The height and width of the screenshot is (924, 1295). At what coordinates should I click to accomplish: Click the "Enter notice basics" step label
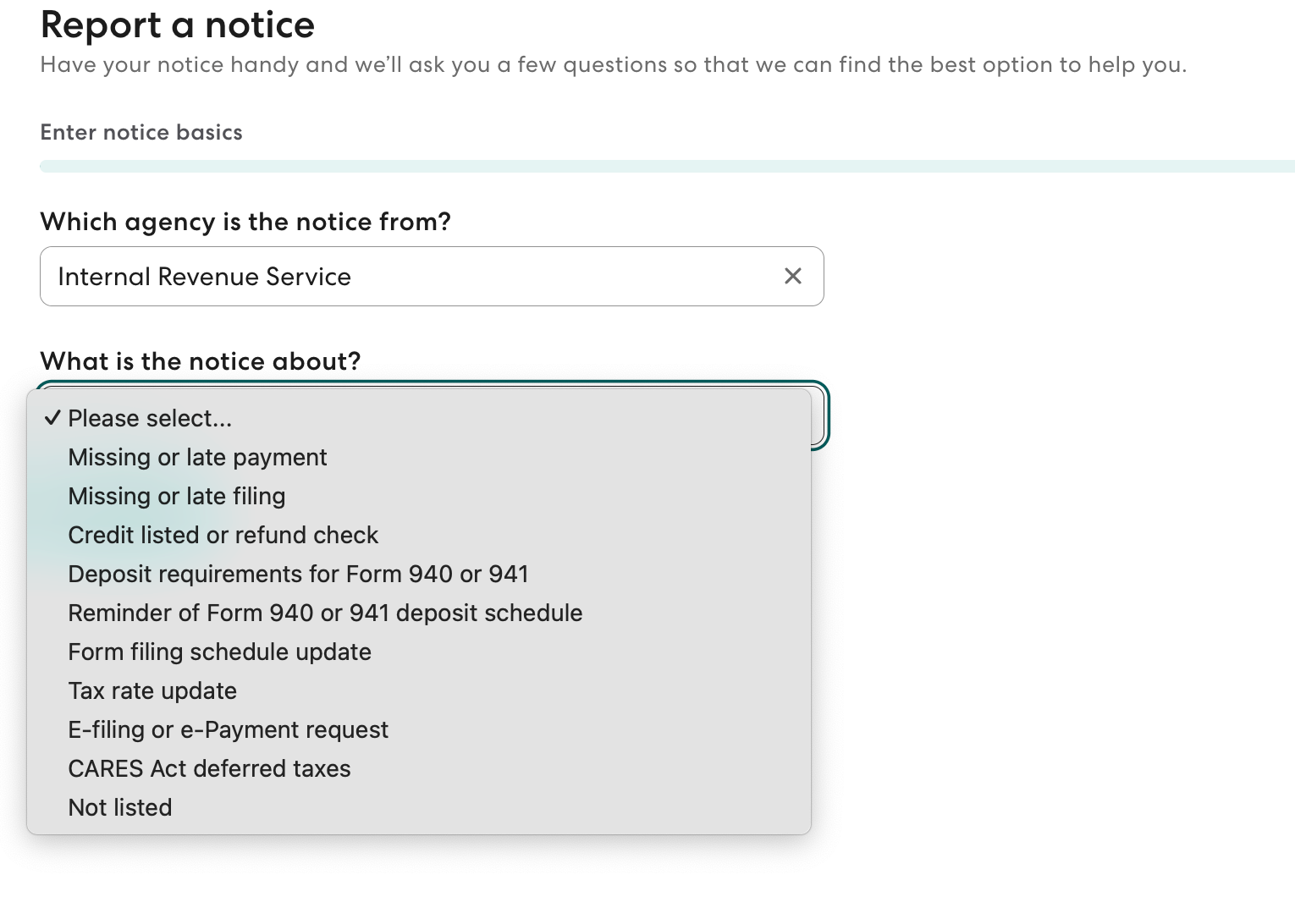pyautogui.click(x=141, y=132)
